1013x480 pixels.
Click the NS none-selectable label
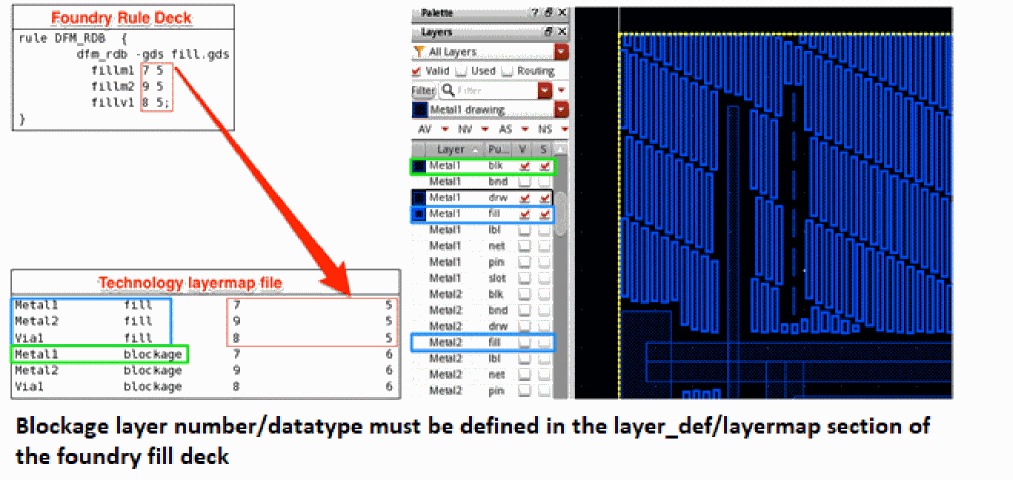pyautogui.click(x=545, y=129)
